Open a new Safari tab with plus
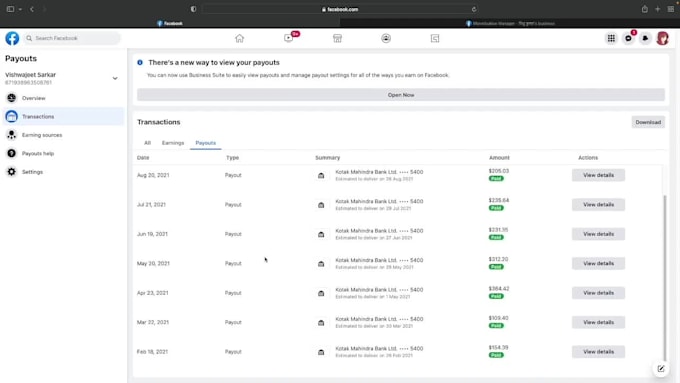 [x=657, y=9]
